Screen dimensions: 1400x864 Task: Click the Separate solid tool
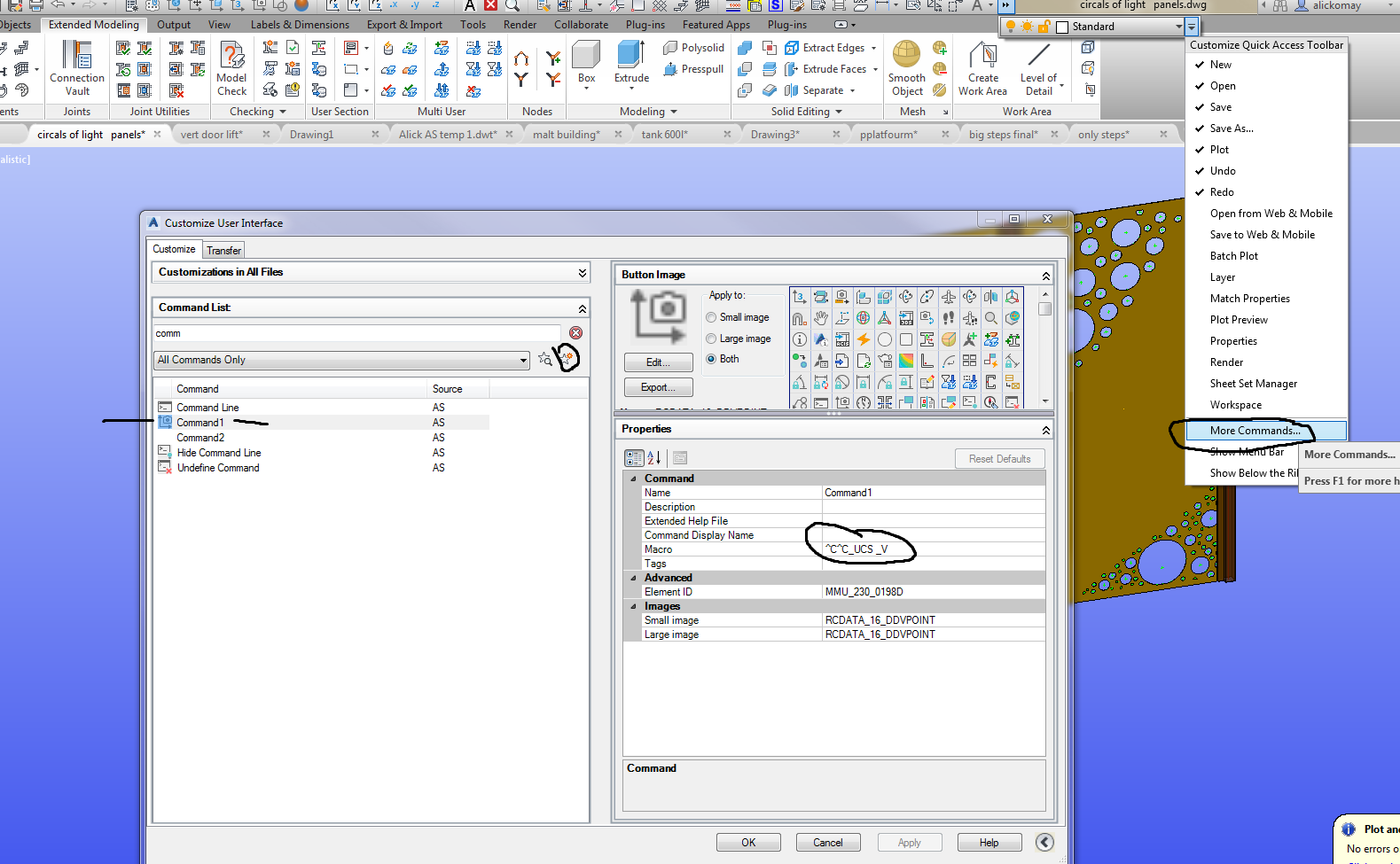(820, 90)
